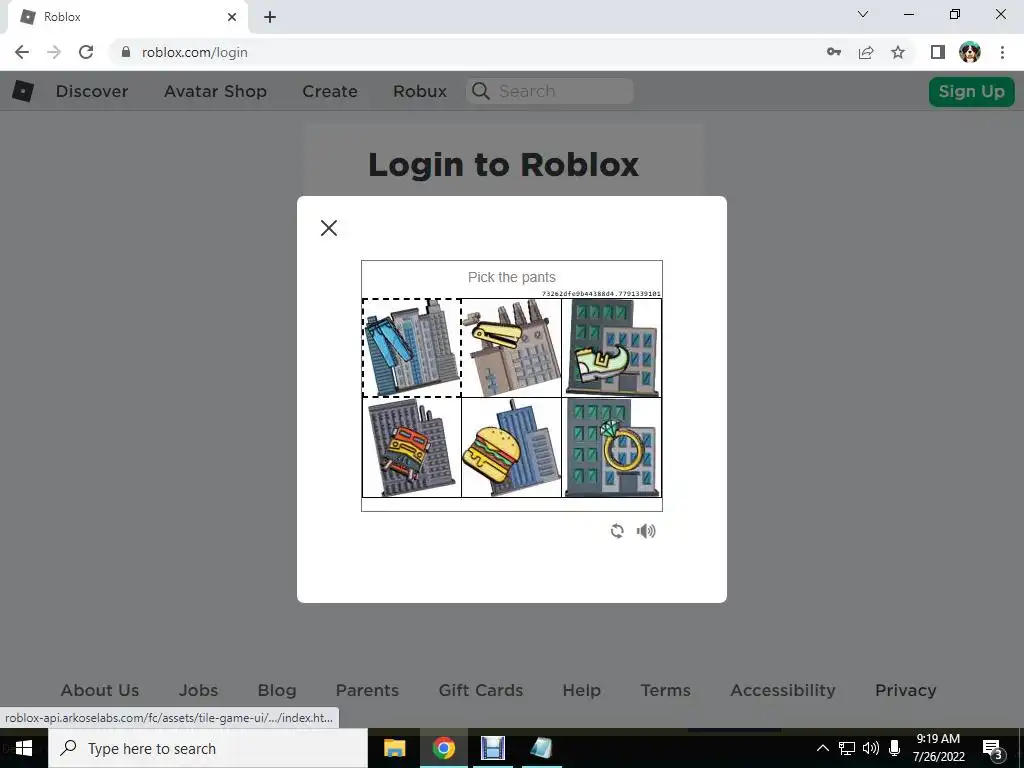The height and width of the screenshot is (768, 1024).
Task: Share this page icon
Action: tap(866, 52)
